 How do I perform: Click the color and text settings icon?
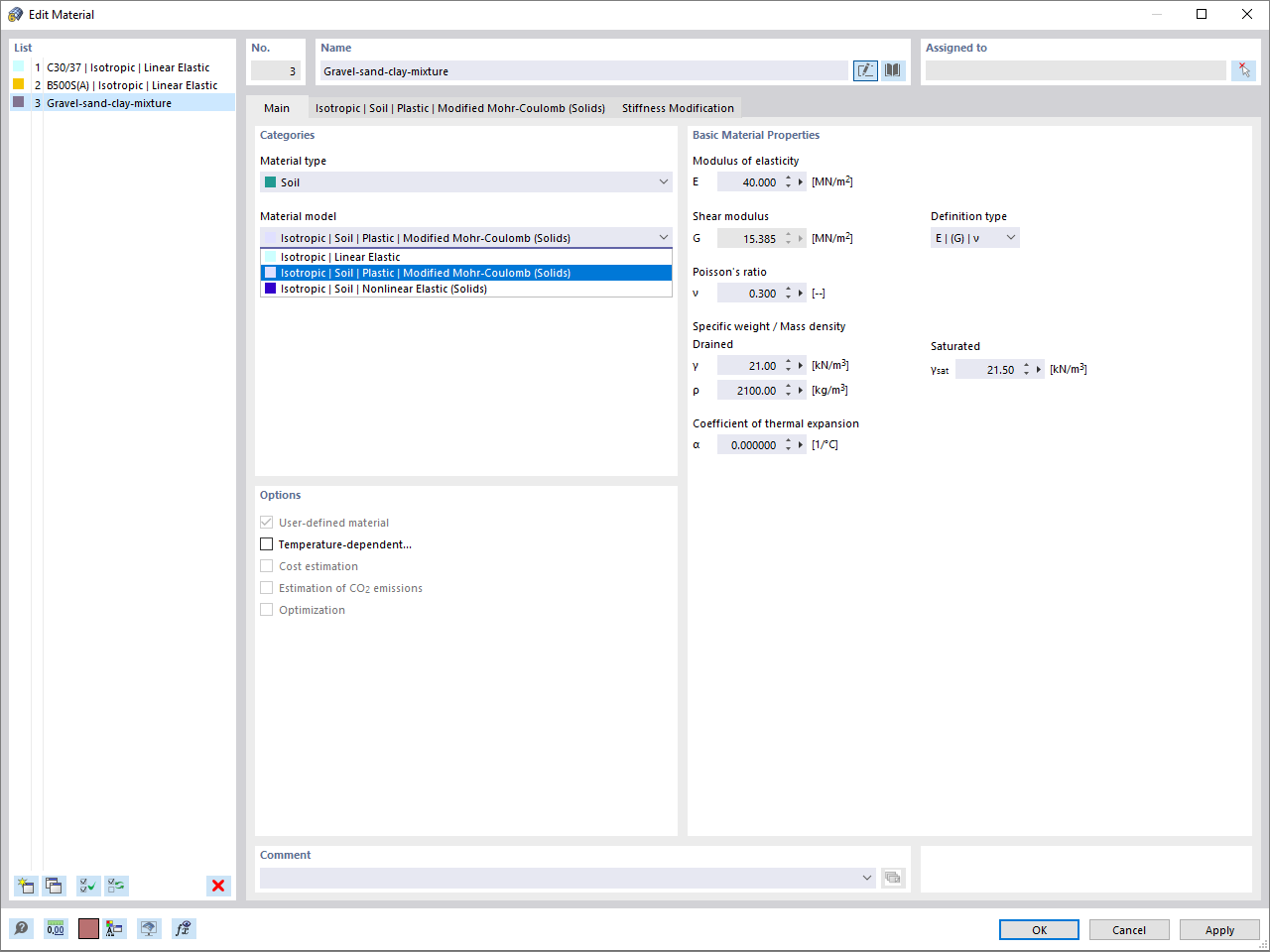[x=115, y=928]
